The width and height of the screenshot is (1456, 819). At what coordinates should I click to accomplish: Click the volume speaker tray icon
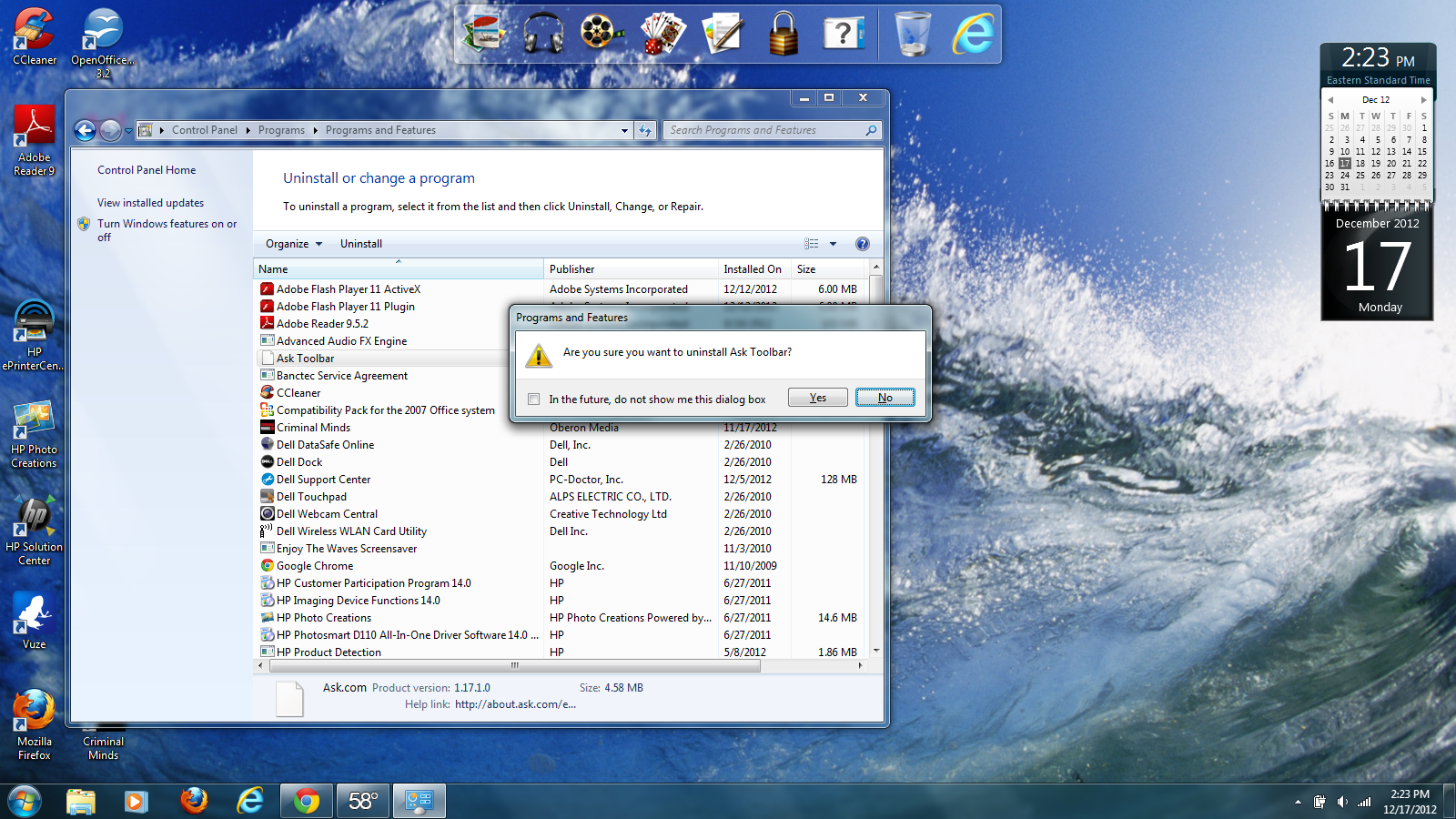click(x=1342, y=802)
